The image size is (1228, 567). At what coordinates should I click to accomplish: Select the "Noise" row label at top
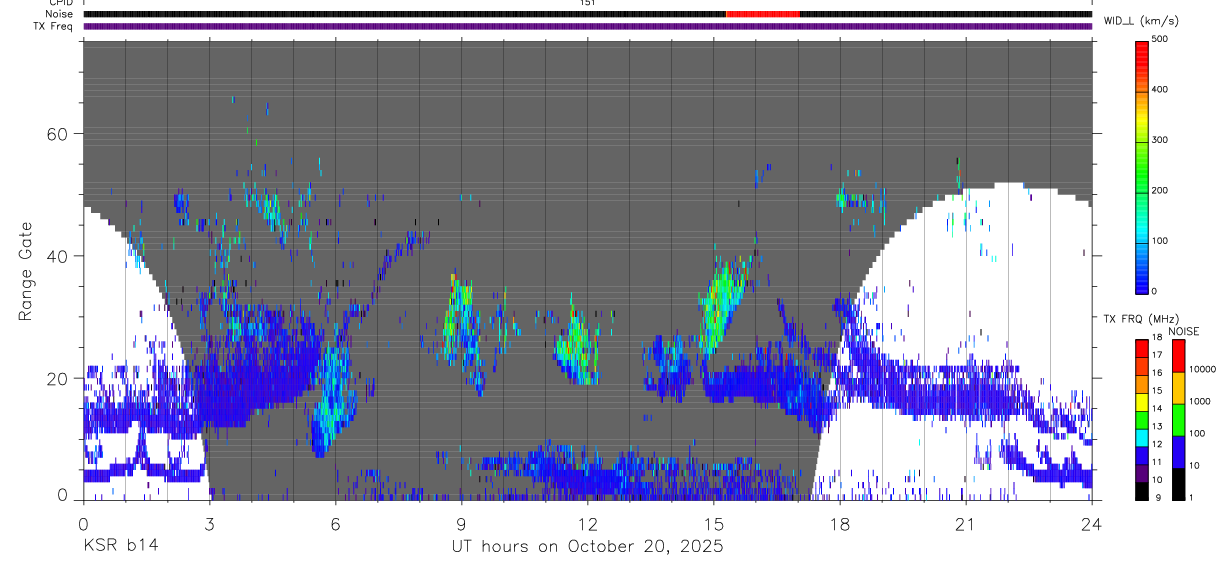point(60,14)
